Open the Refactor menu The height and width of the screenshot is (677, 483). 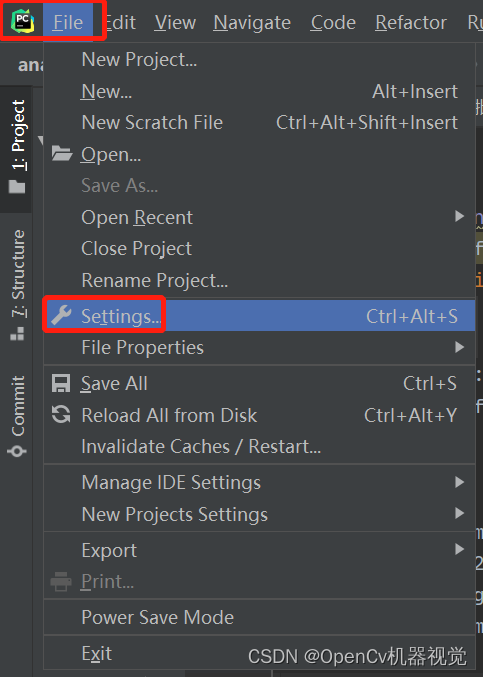[411, 22]
